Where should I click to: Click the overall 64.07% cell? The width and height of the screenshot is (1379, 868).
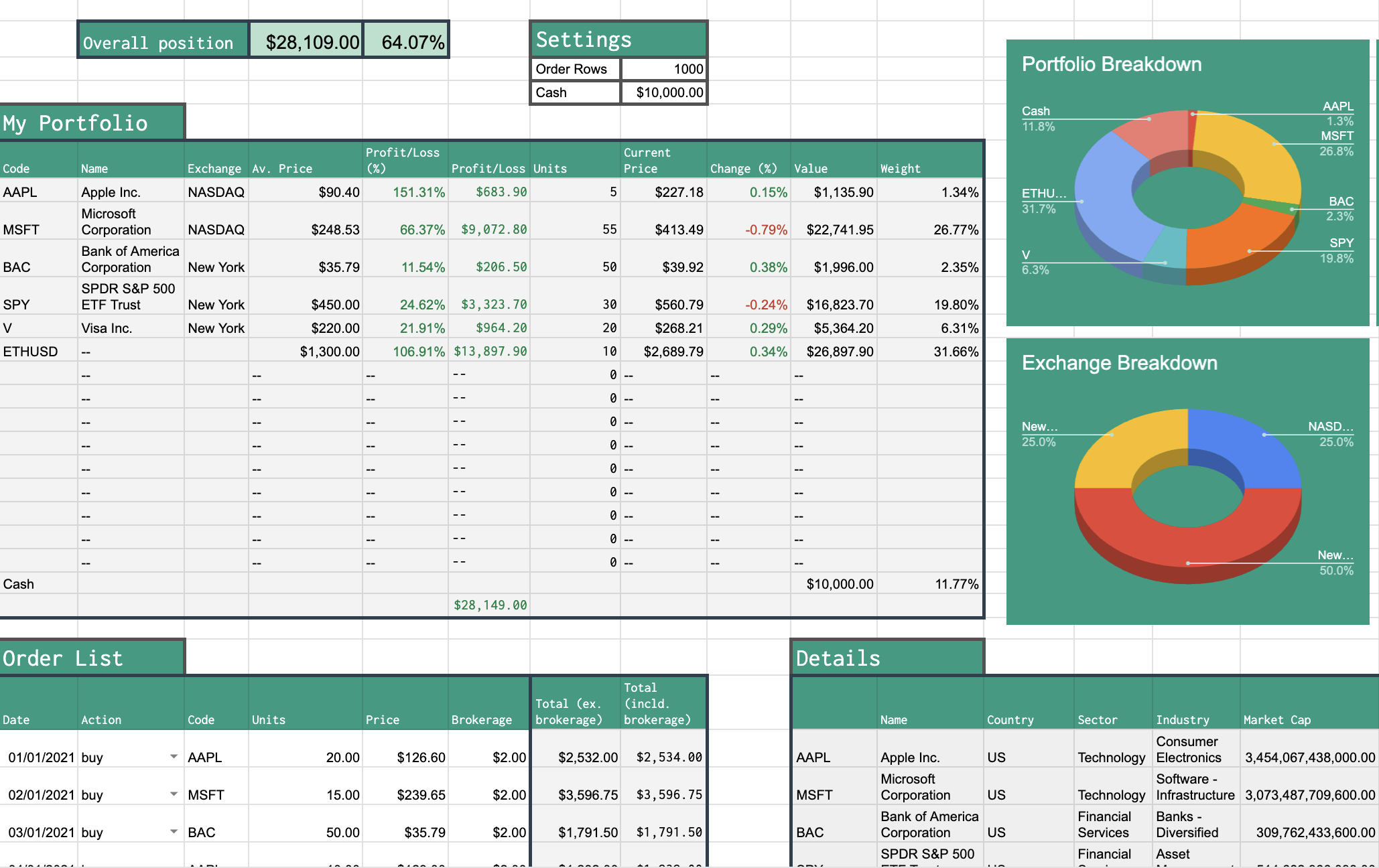406,40
